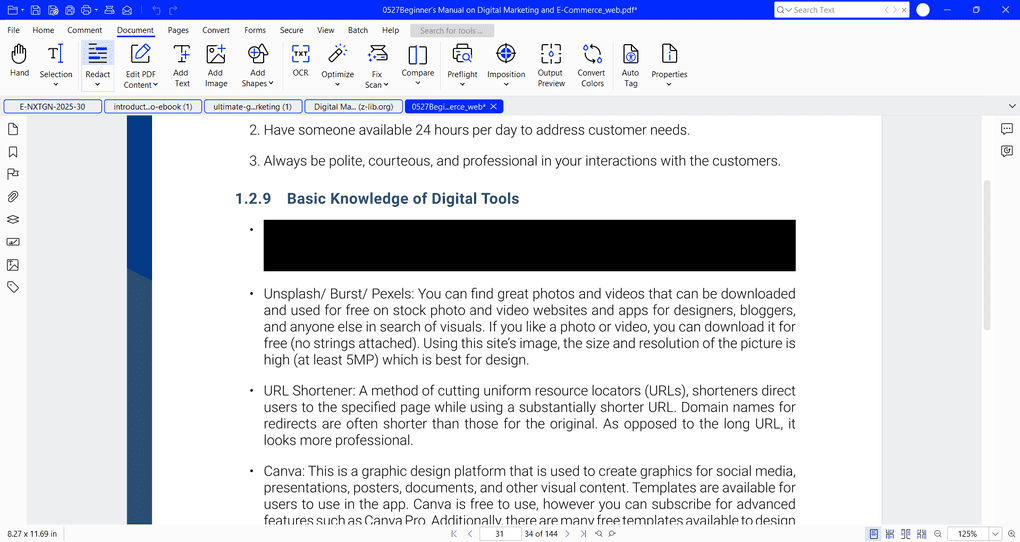The height and width of the screenshot is (542, 1020).
Task: Click the Compare documents icon
Action: click(418, 55)
